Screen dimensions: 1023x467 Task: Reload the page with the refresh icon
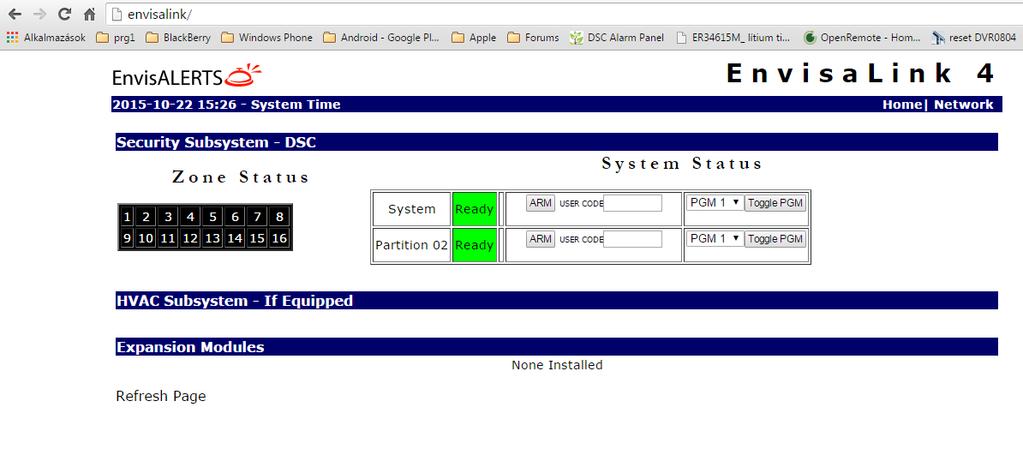click(x=65, y=14)
